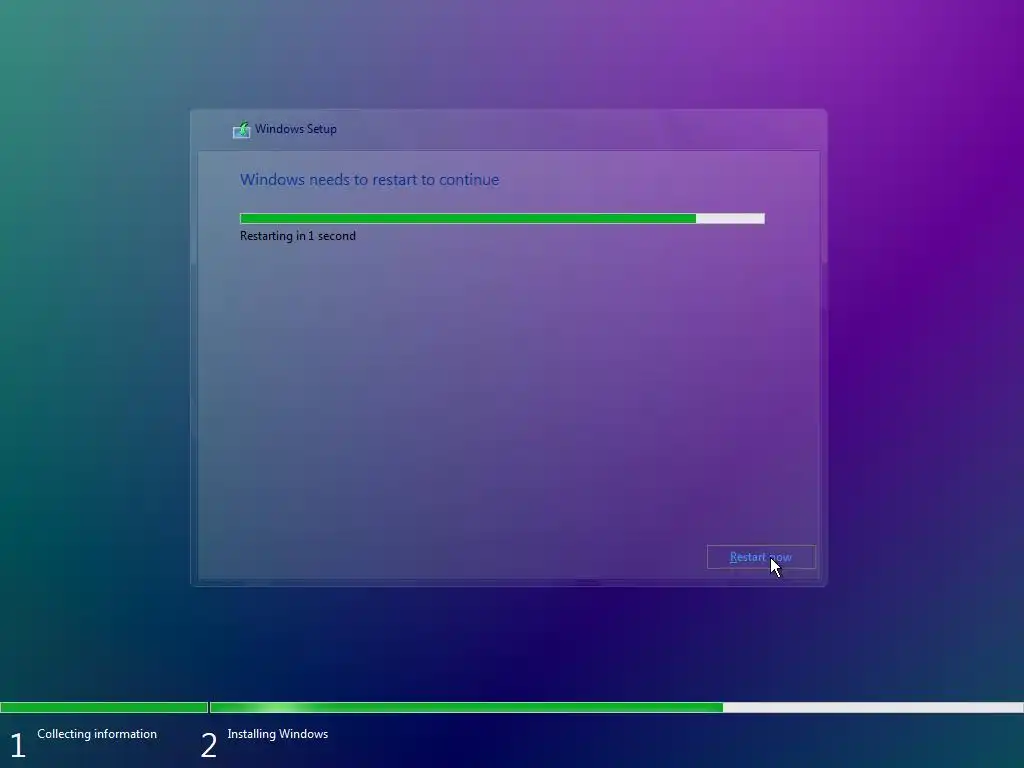
Task: Click the 'Collecting information' step label
Action: 97,733
